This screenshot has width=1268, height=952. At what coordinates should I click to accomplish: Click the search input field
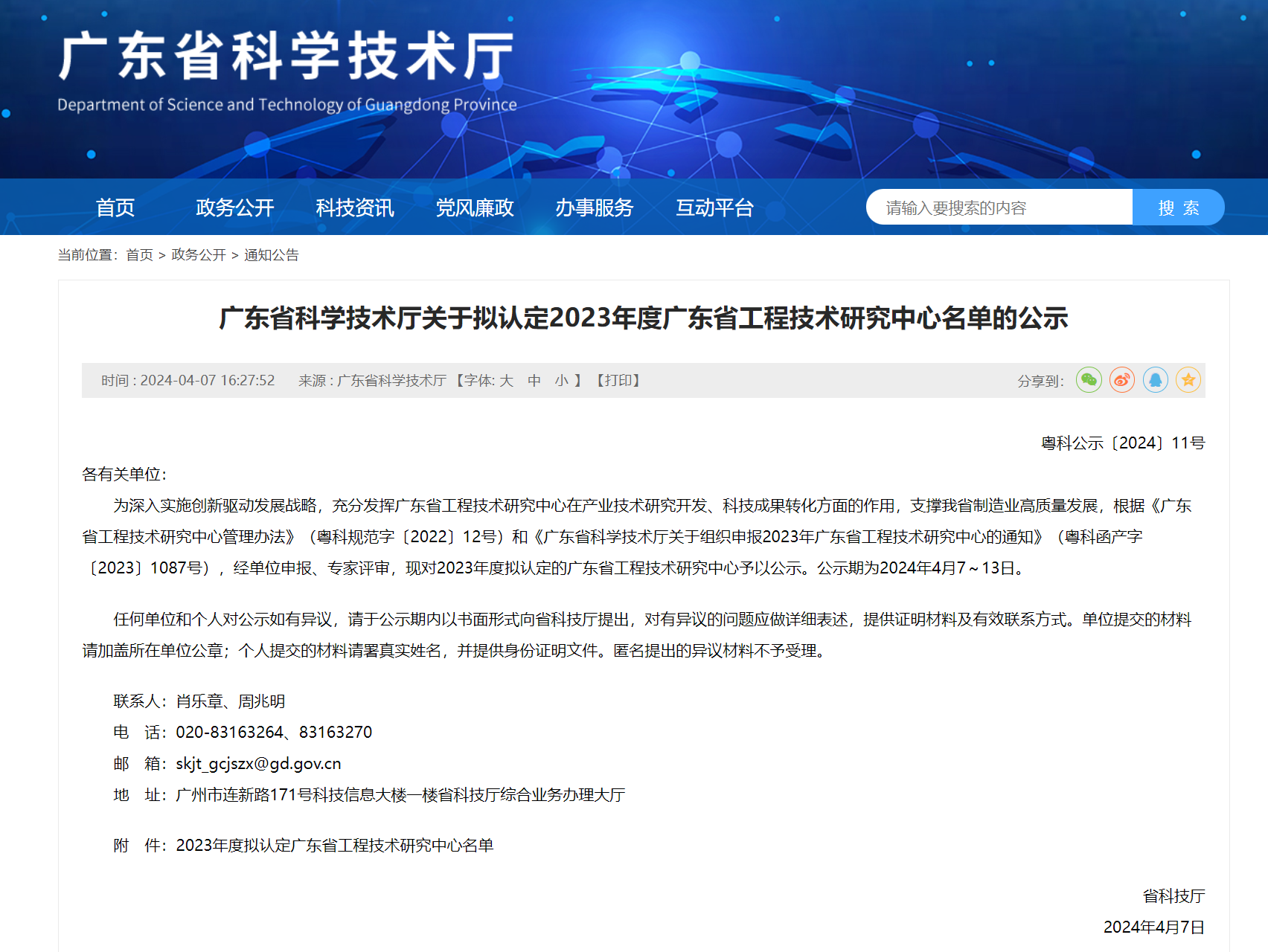(x=997, y=207)
